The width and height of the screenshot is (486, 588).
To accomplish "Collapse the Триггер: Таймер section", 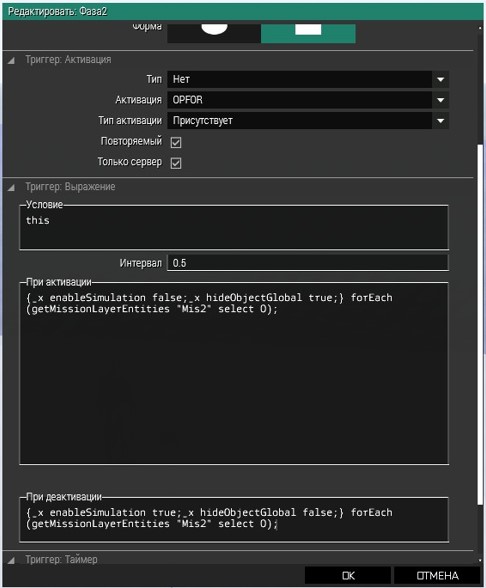I will (11, 560).
